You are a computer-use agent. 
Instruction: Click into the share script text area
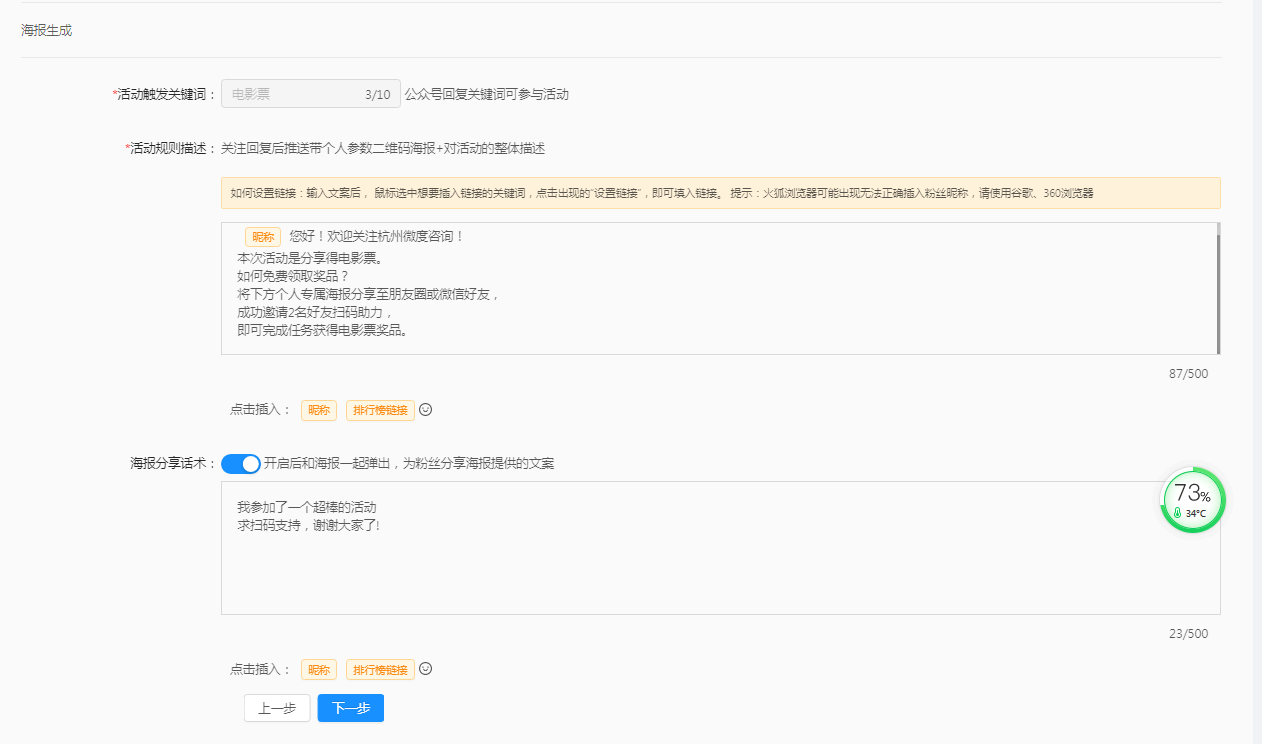(720, 548)
